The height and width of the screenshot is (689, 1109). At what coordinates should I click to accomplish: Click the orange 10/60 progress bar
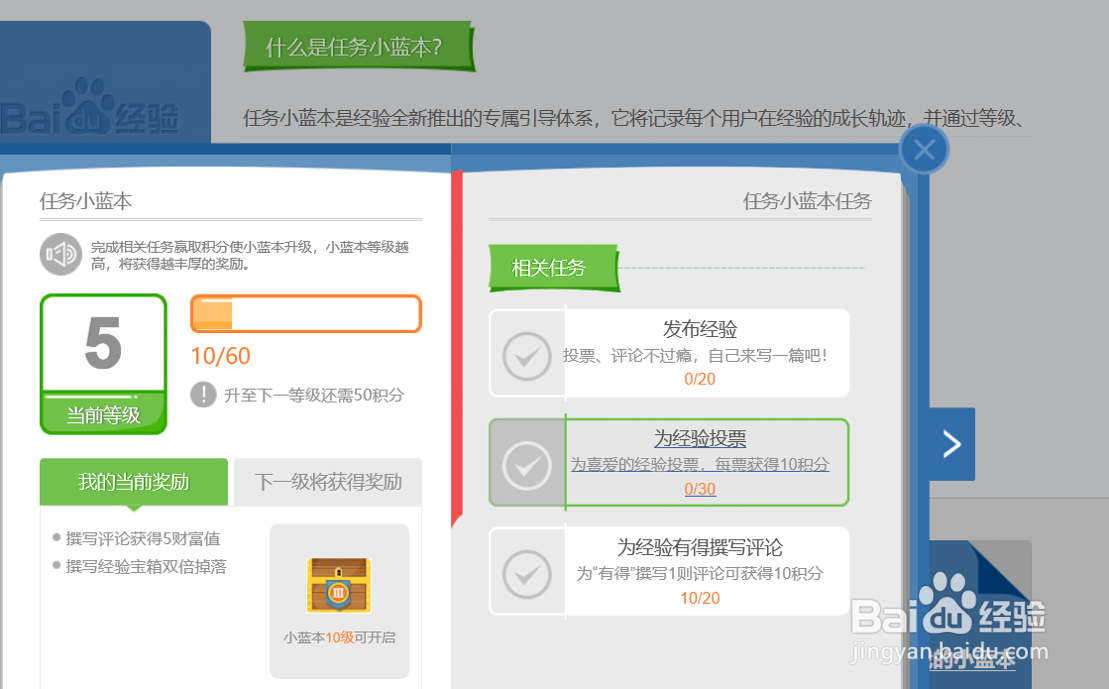pyautogui.click(x=305, y=313)
